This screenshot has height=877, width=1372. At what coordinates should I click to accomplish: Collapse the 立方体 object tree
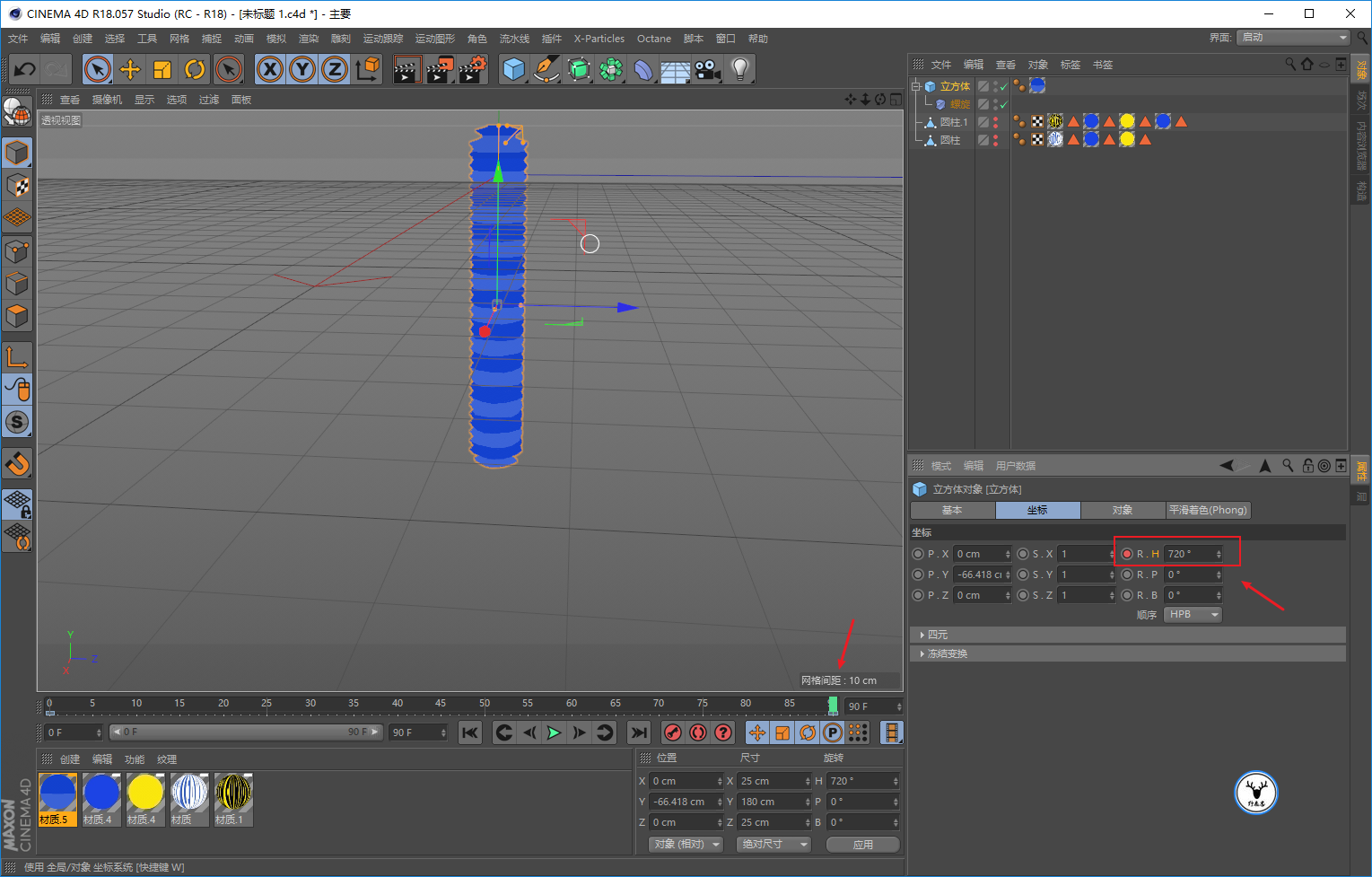point(916,86)
